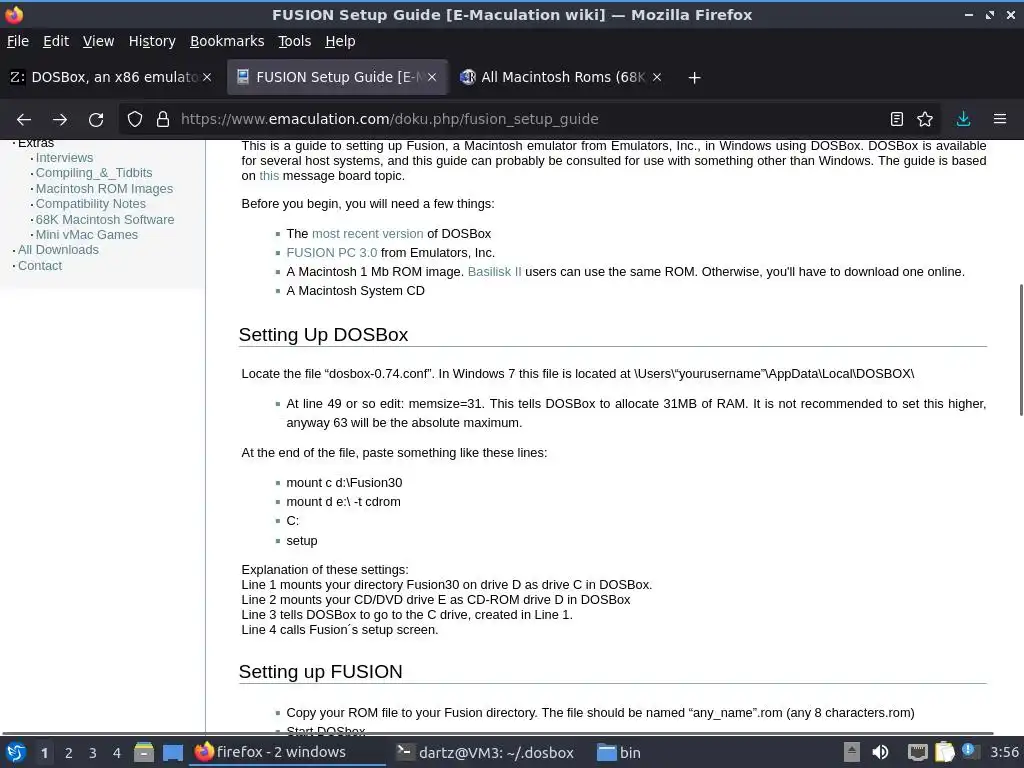The width and height of the screenshot is (1024, 768).
Task: Open Mini vMac Games link
Action: tap(86, 234)
